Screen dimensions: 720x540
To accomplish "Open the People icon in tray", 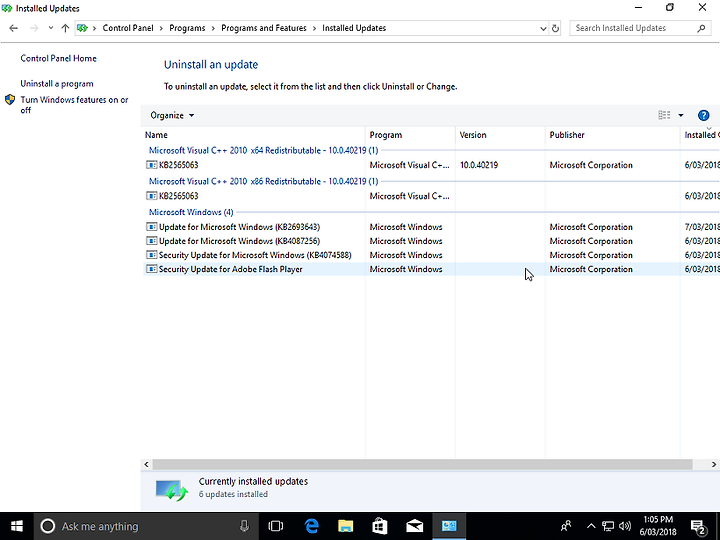I will [x=566, y=526].
